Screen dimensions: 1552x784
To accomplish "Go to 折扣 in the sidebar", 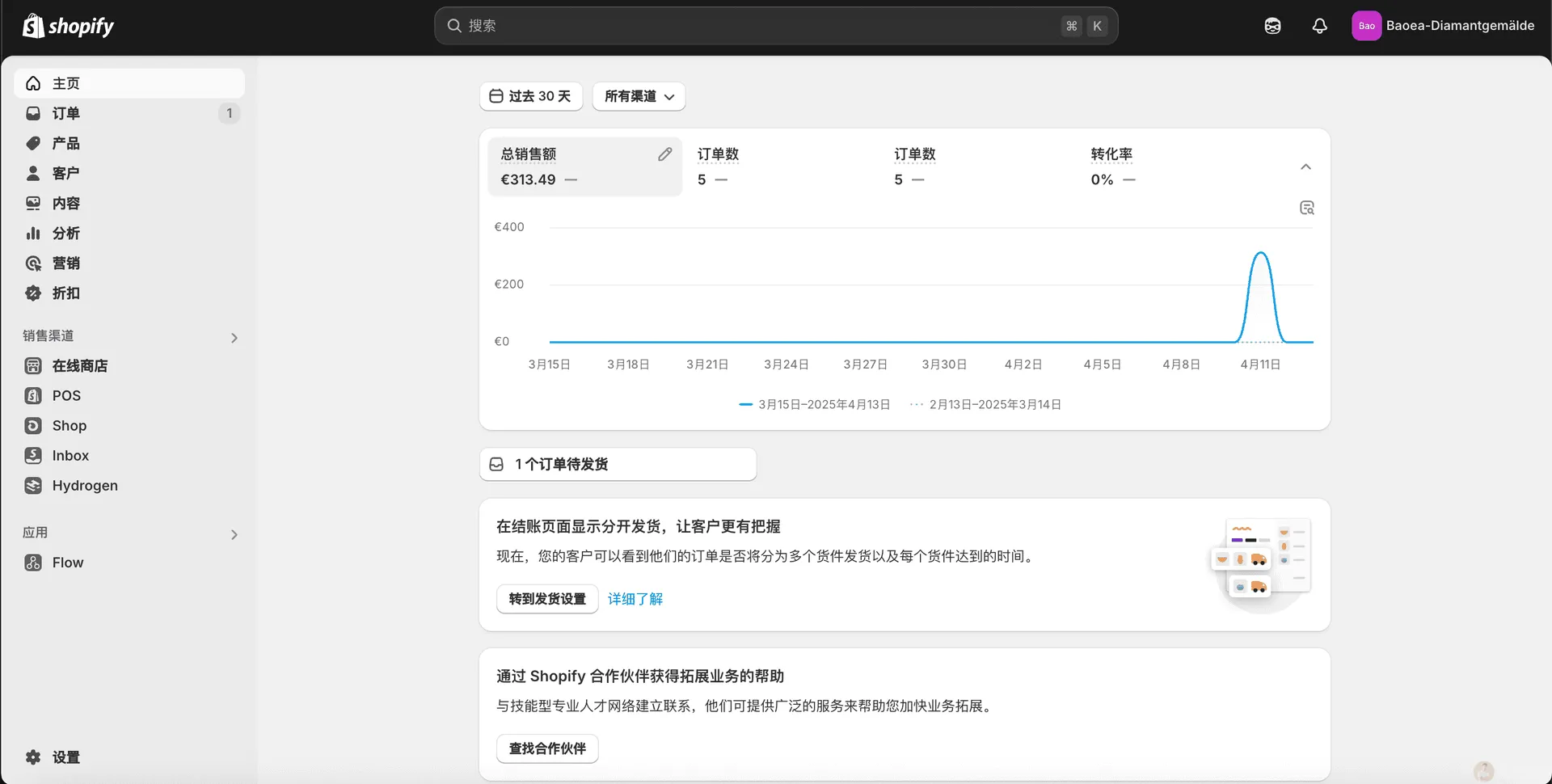I will click(x=129, y=293).
